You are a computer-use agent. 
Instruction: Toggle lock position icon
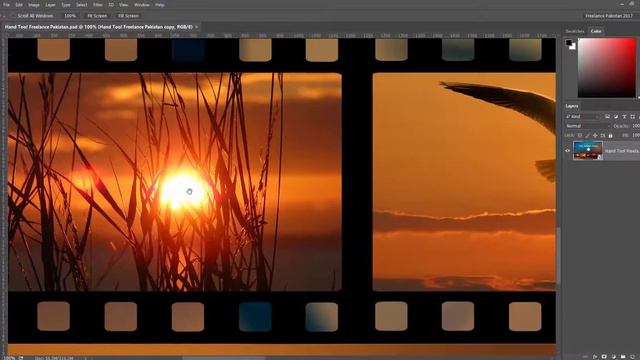click(595, 136)
